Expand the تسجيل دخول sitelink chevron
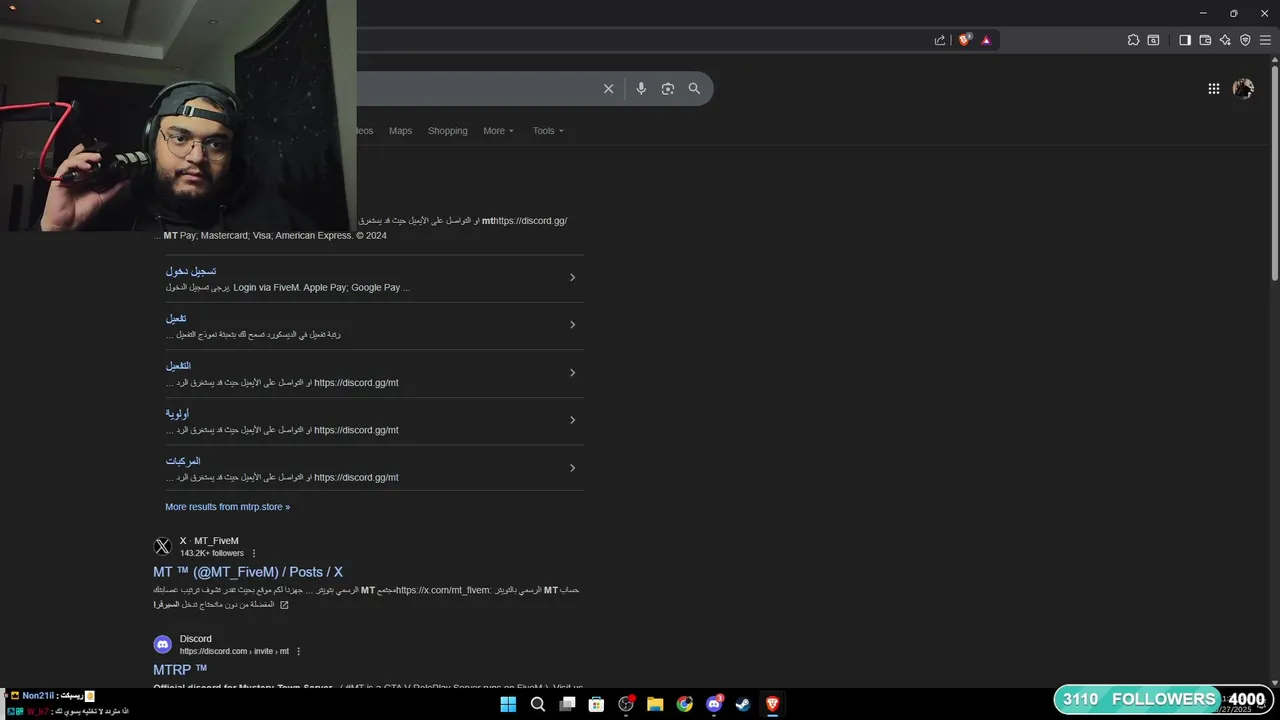 pyautogui.click(x=572, y=278)
